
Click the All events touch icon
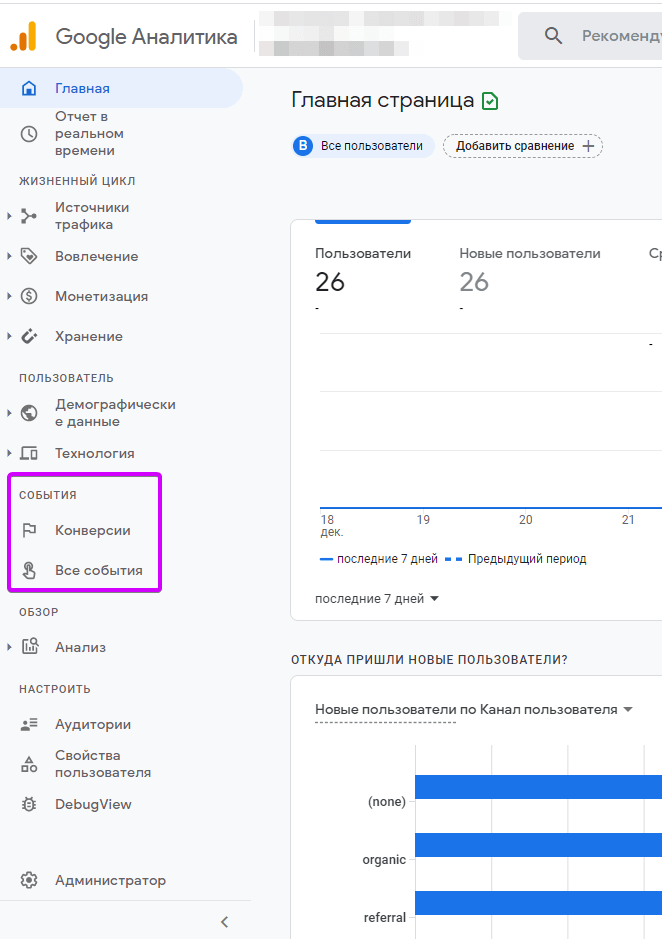click(29, 571)
